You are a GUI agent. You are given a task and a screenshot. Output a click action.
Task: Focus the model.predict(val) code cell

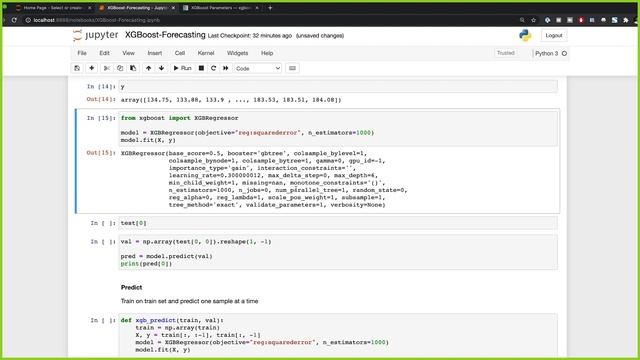click(x=338, y=253)
